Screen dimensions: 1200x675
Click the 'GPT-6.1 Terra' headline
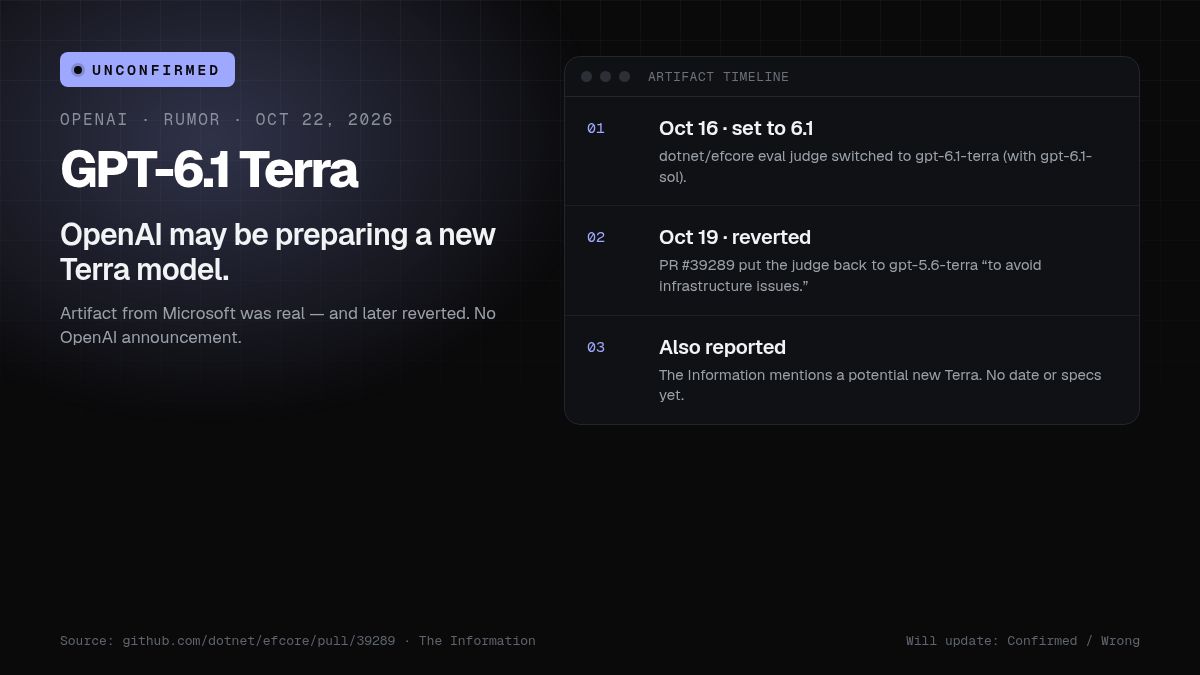click(x=209, y=169)
